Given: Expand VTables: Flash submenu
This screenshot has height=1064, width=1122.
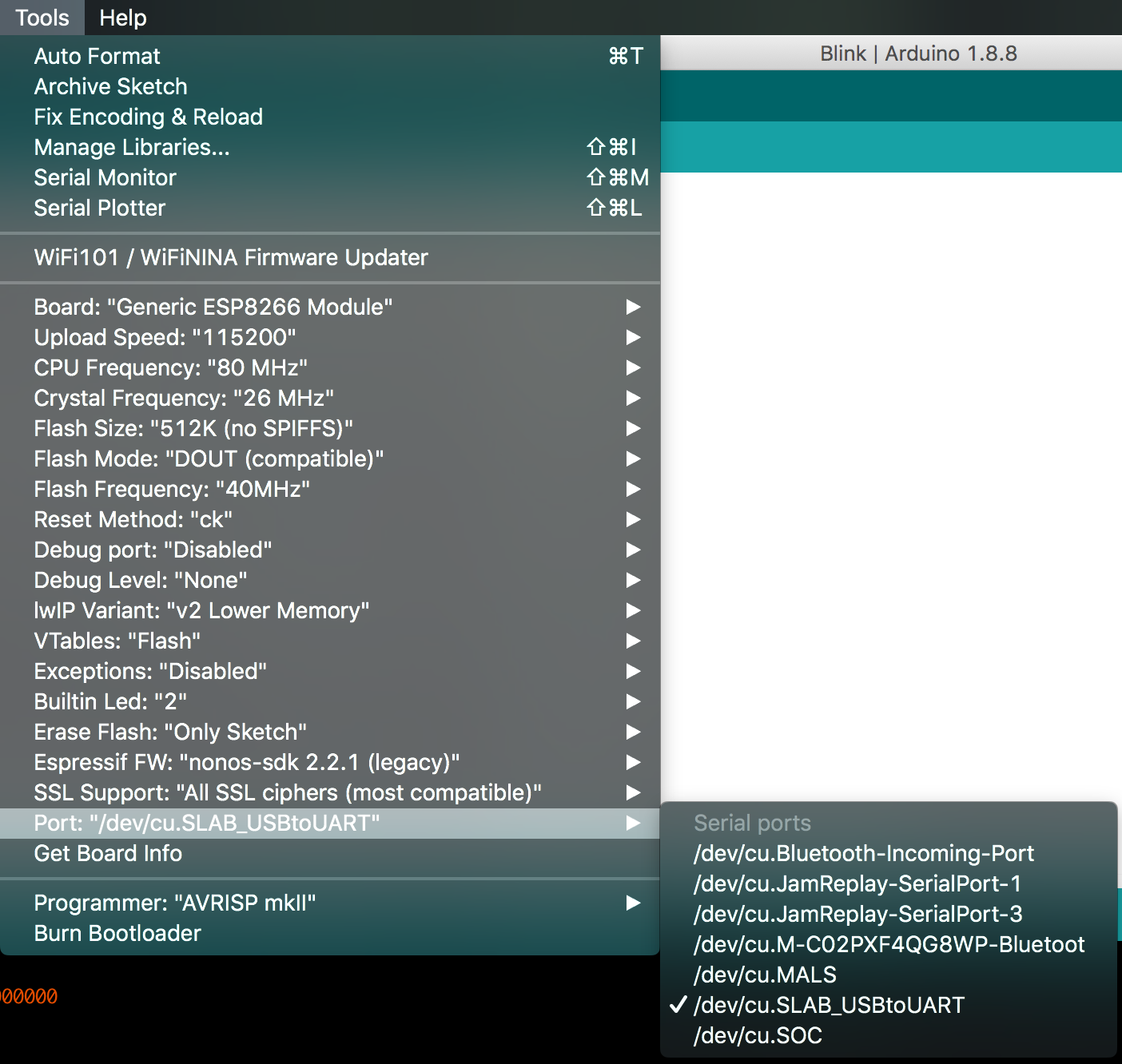Looking at the screenshot, I should [x=330, y=641].
